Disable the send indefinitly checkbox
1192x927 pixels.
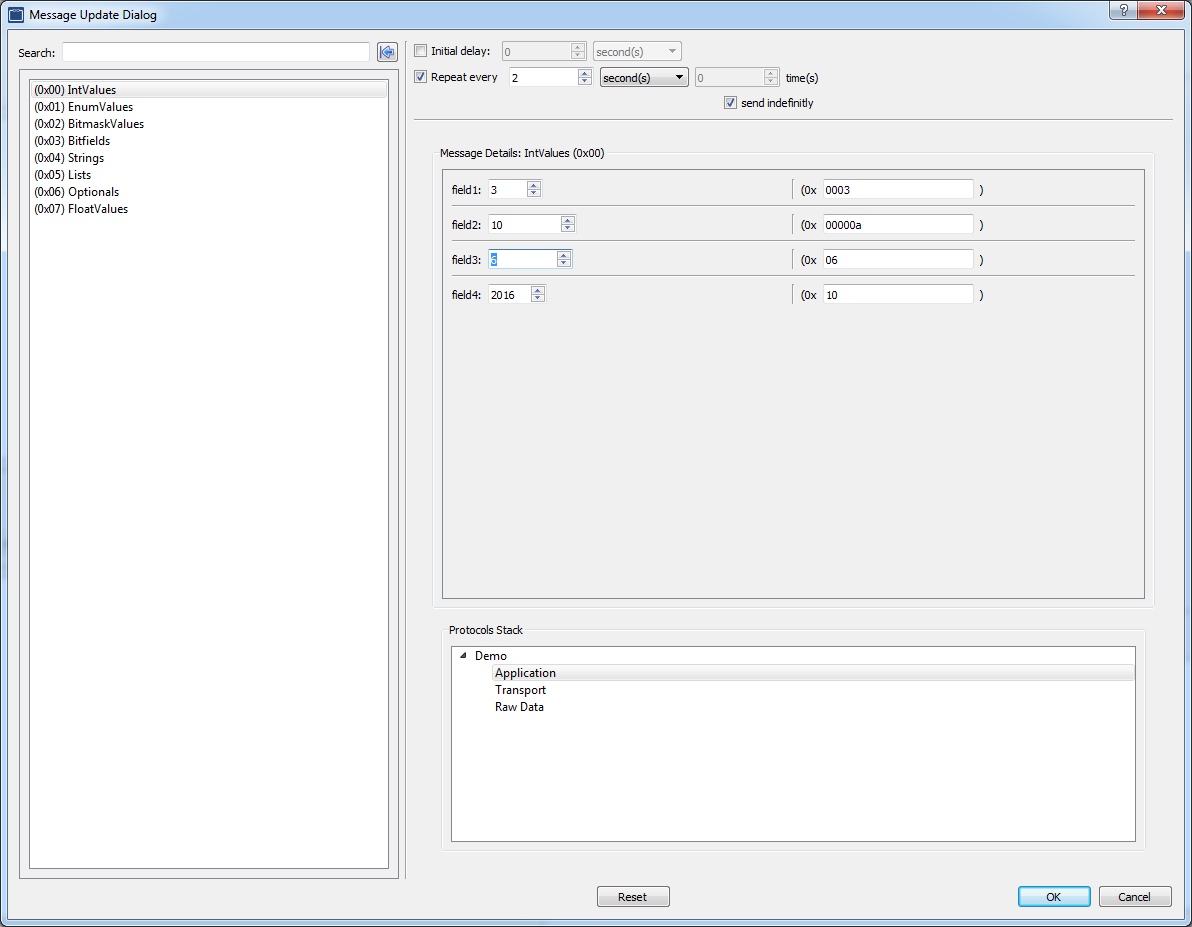tap(730, 102)
